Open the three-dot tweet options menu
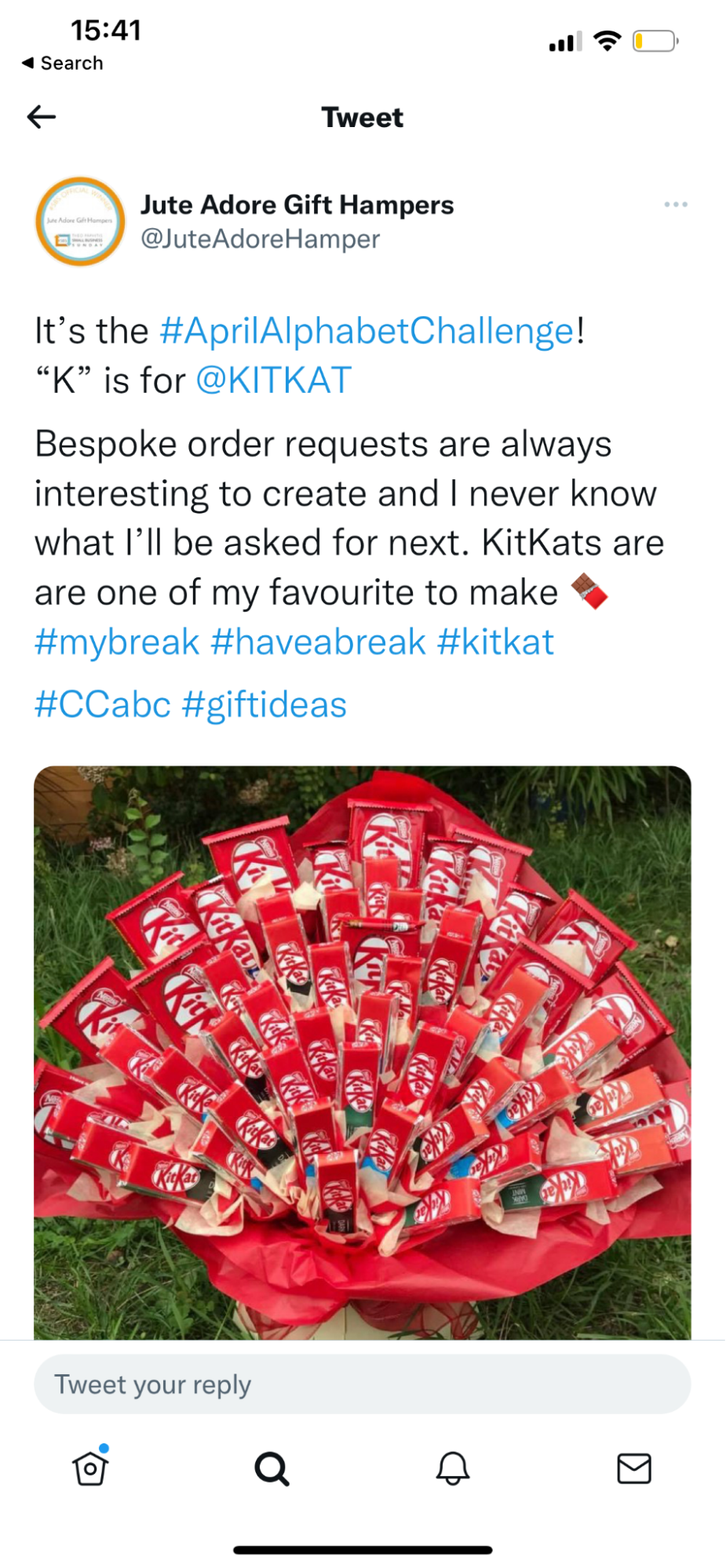This screenshot has height=1568, width=726. point(675,205)
